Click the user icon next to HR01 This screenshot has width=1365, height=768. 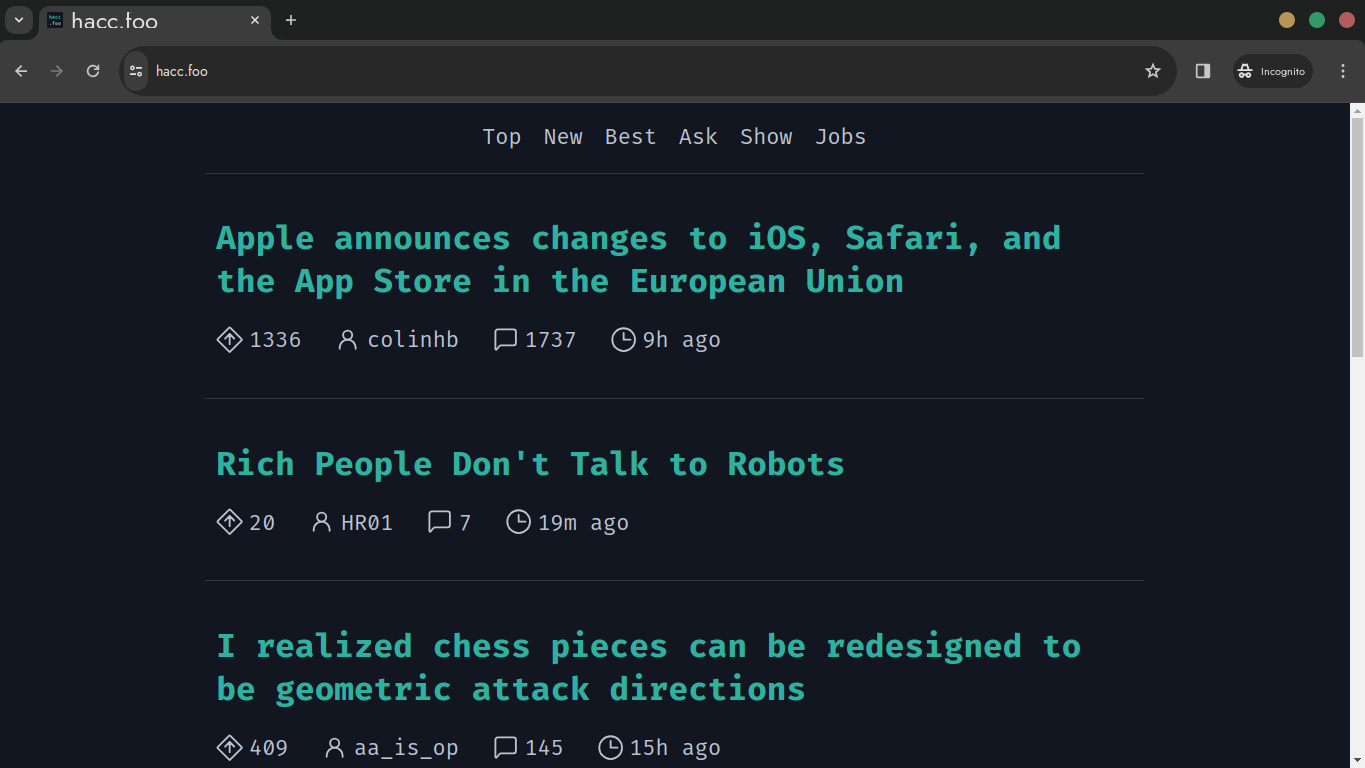(321, 522)
